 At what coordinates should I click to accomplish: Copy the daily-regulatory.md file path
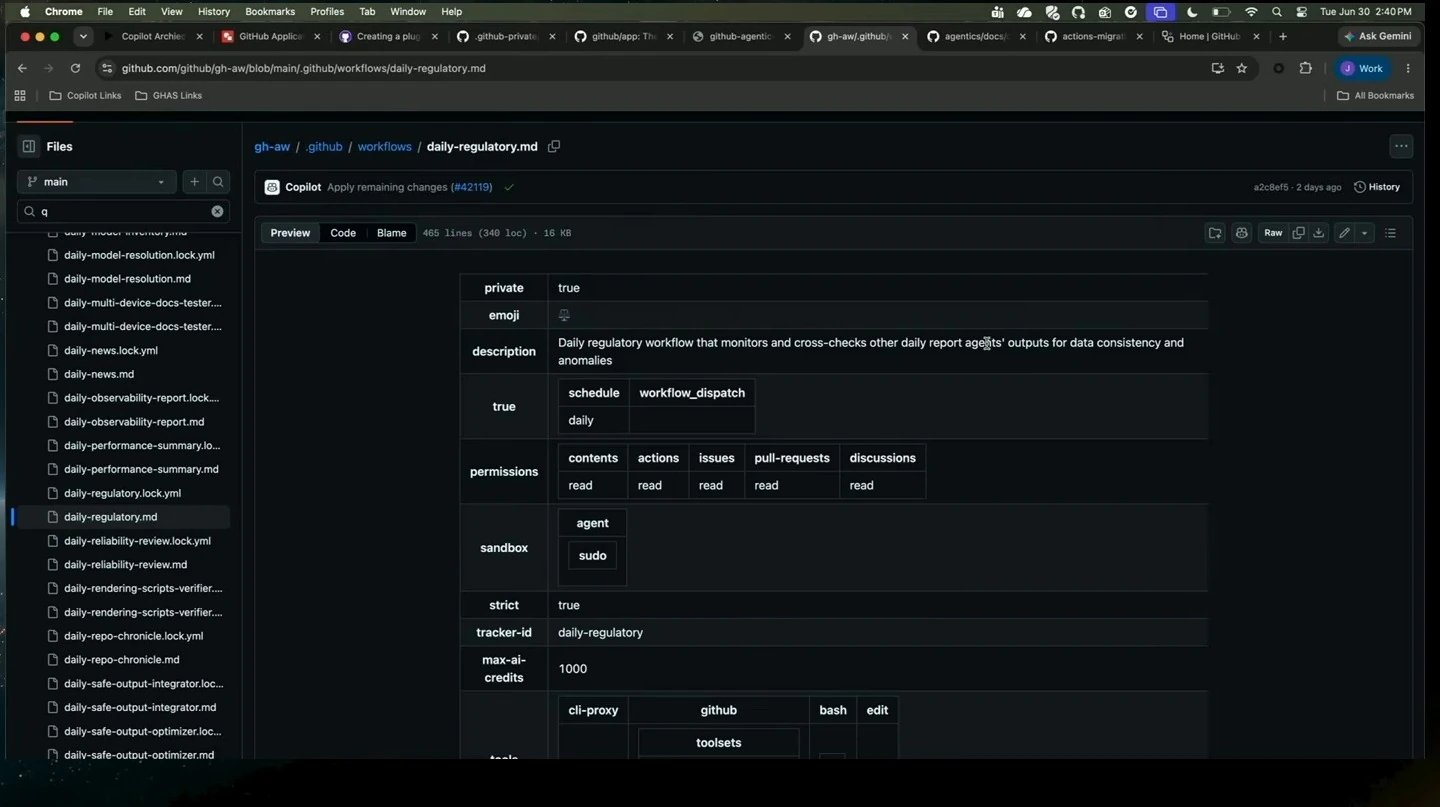point(554,146)
